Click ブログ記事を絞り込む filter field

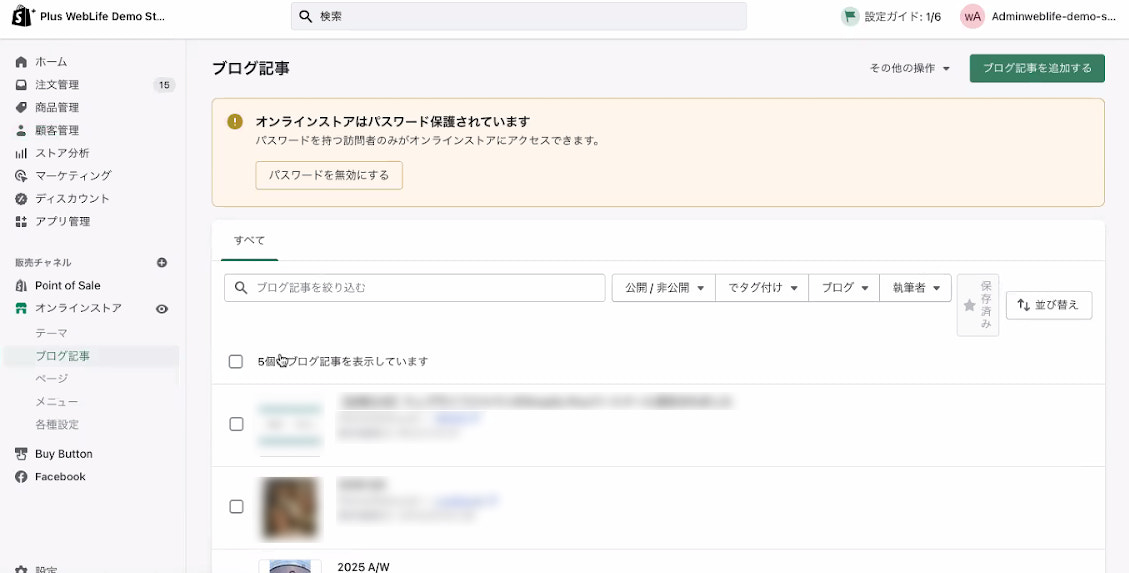coord(415,288)
